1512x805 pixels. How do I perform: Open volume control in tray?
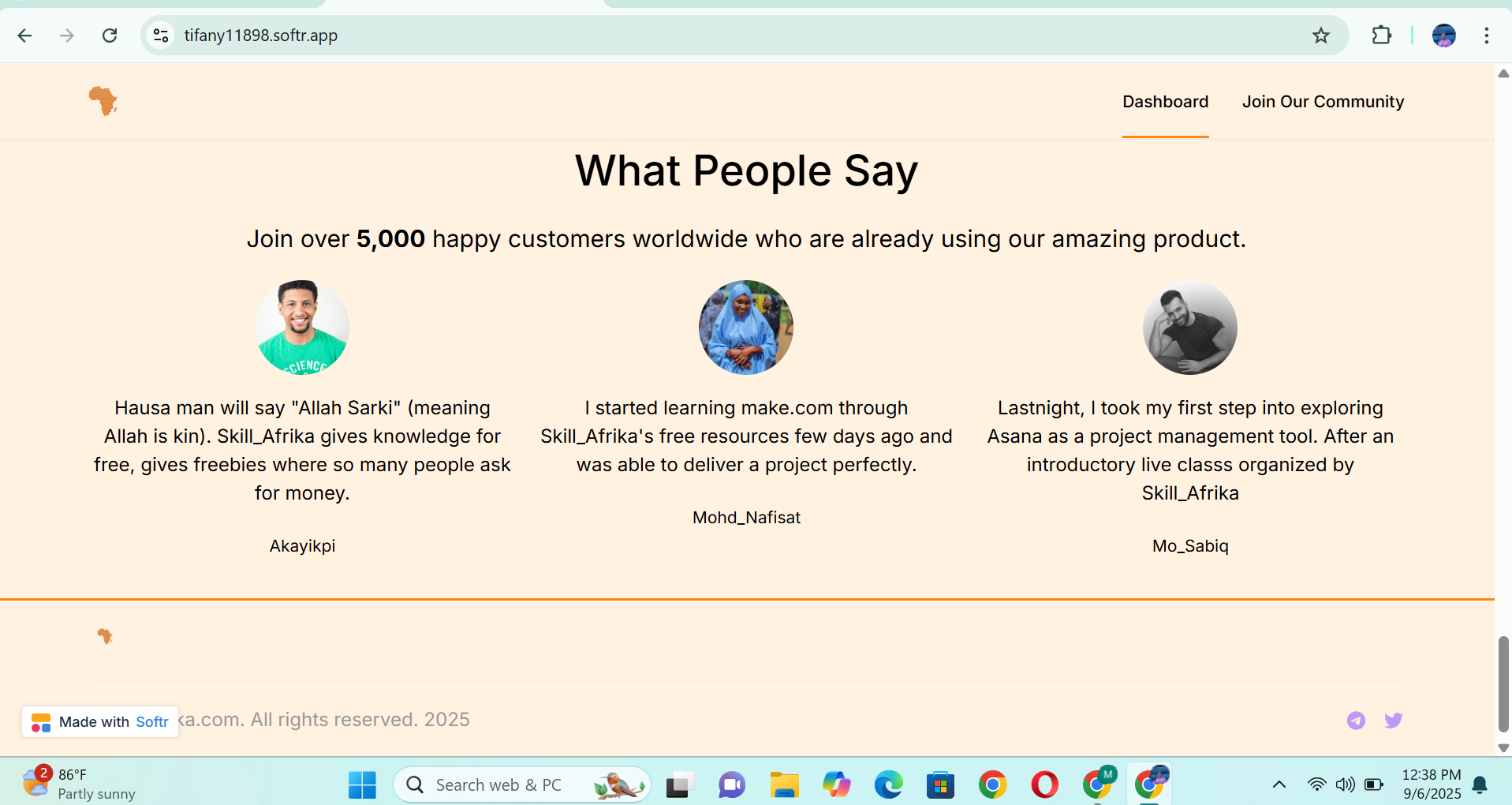[1345, 784]
